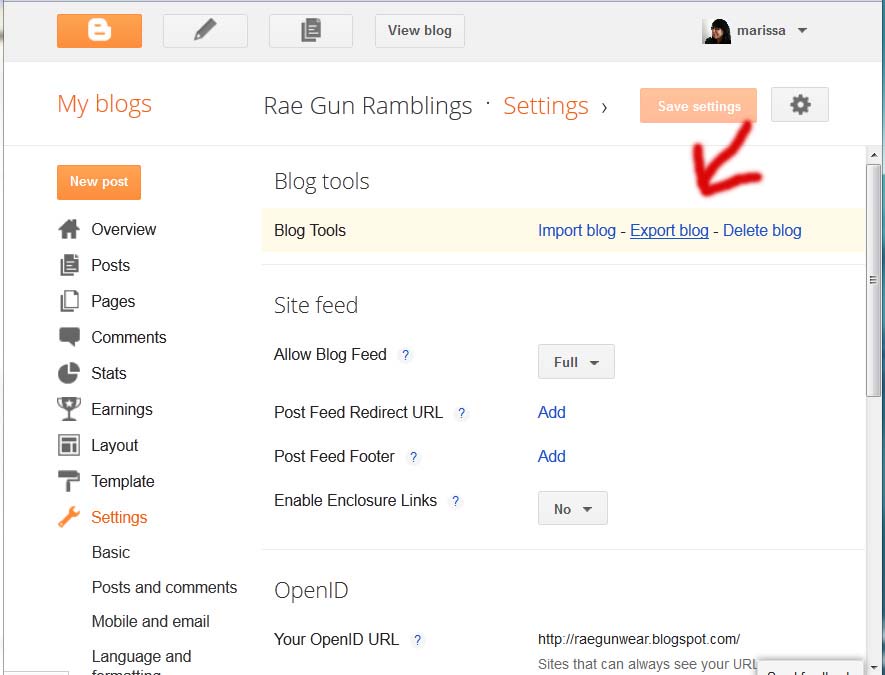Click the OpenID section heading
Viewport: 885px width, 675px height.
pos(311,590)
